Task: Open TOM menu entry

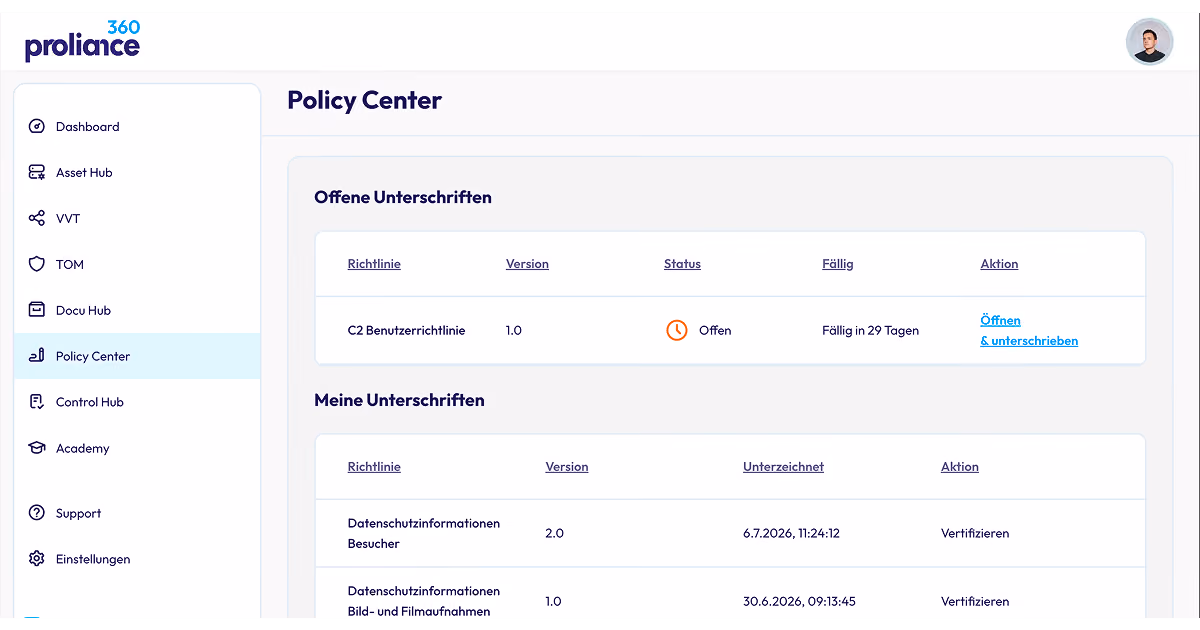Action: pyautogui.click(x=137, y=265)
